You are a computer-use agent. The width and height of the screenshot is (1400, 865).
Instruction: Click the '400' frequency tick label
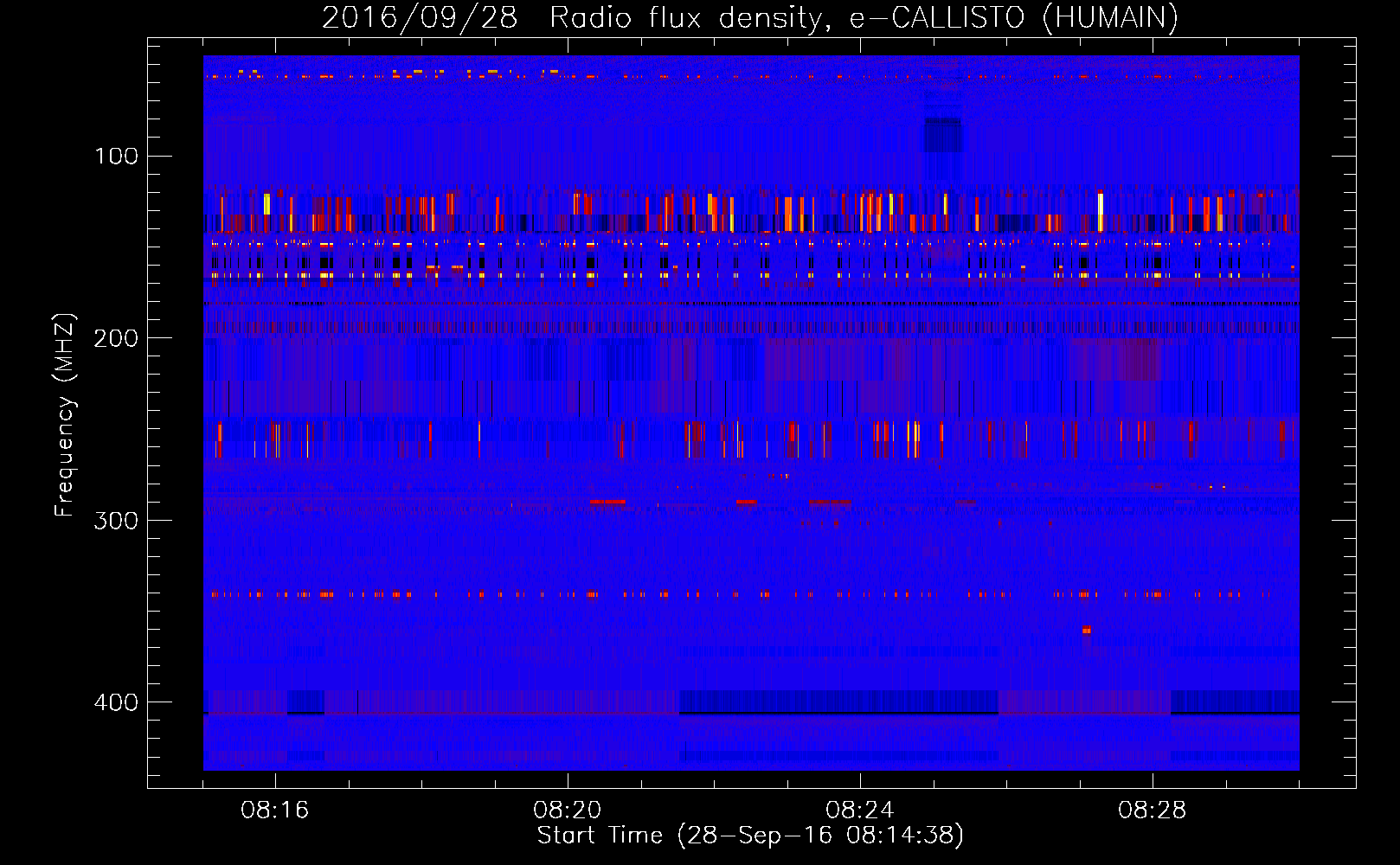tap(117, 702)
